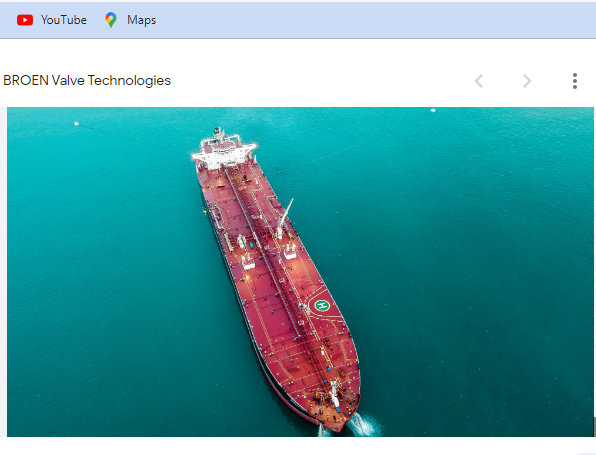Click the green helipad H marking on deck

(322, 305)
